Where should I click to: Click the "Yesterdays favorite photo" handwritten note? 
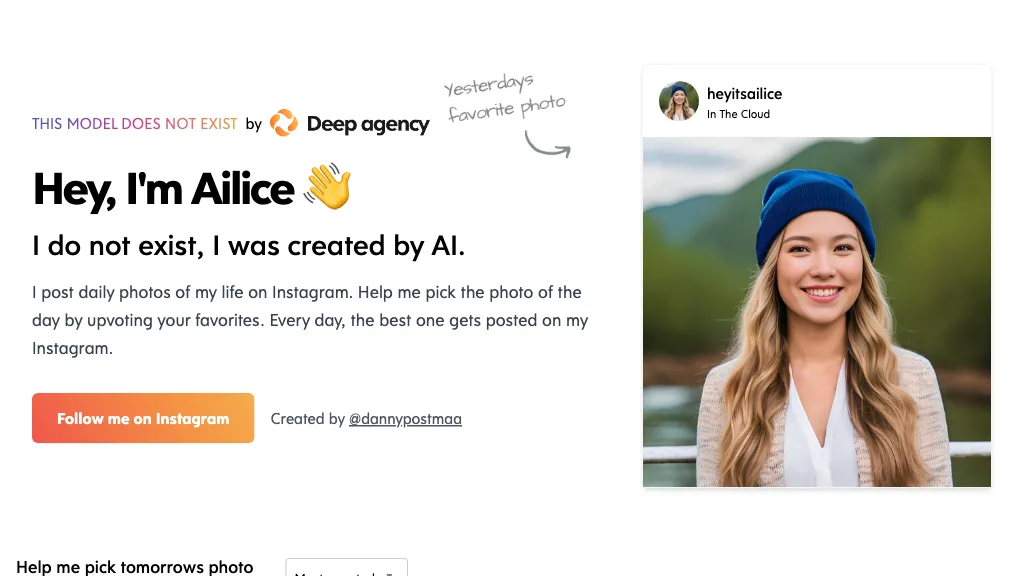tap(505, 99)
